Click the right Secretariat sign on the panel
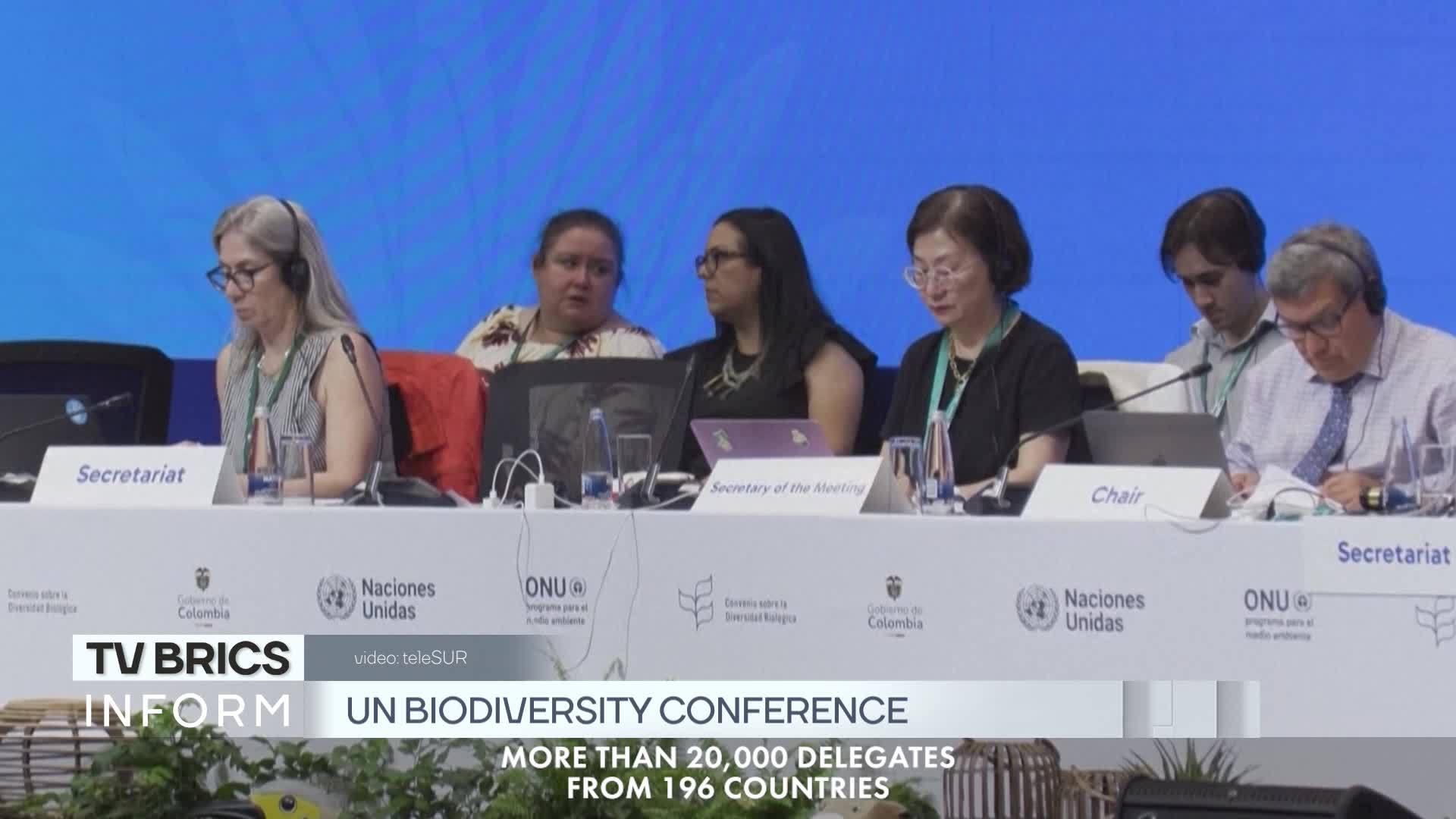 point(1391,553)
